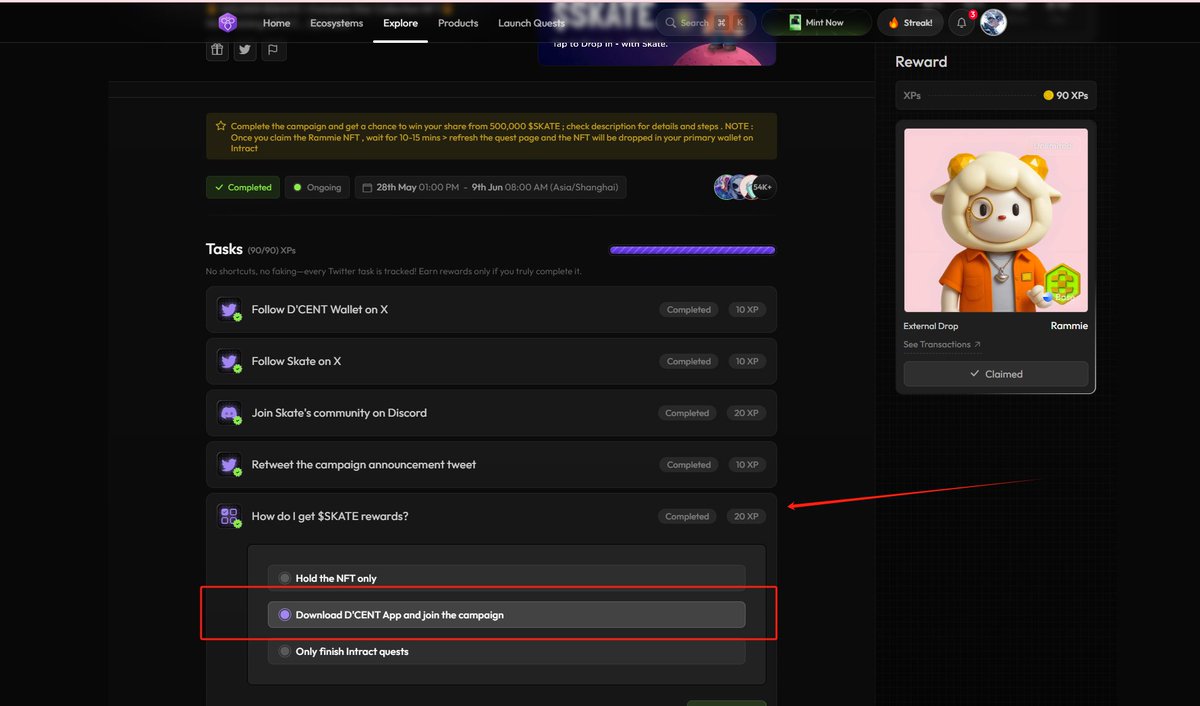Image resolution: width=1200 pixels, height=706 pixels.
Task: Click the 'Reward' panel heading
Action: point(921,62)
